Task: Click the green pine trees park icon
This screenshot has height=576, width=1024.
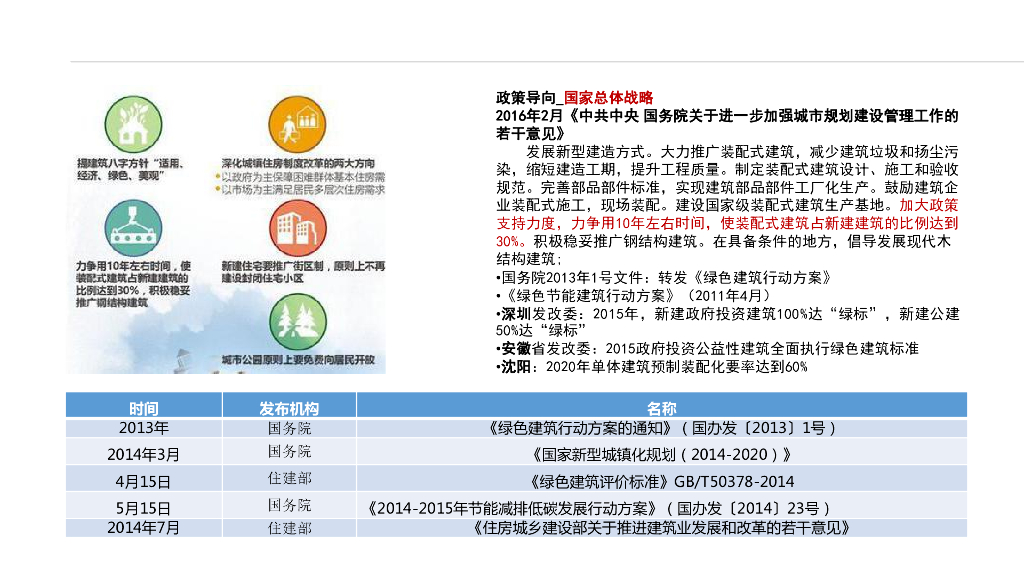Action: tap(297, 322)
